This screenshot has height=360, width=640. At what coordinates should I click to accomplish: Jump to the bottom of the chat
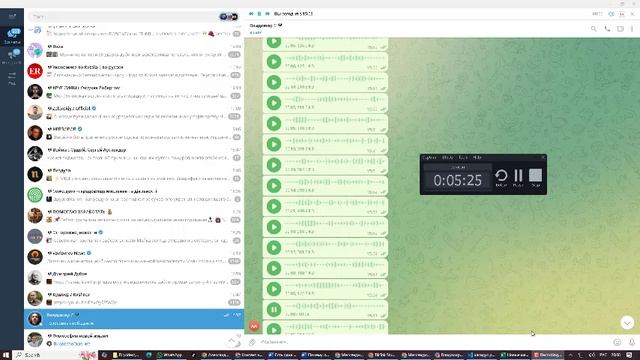click(627, 322)
